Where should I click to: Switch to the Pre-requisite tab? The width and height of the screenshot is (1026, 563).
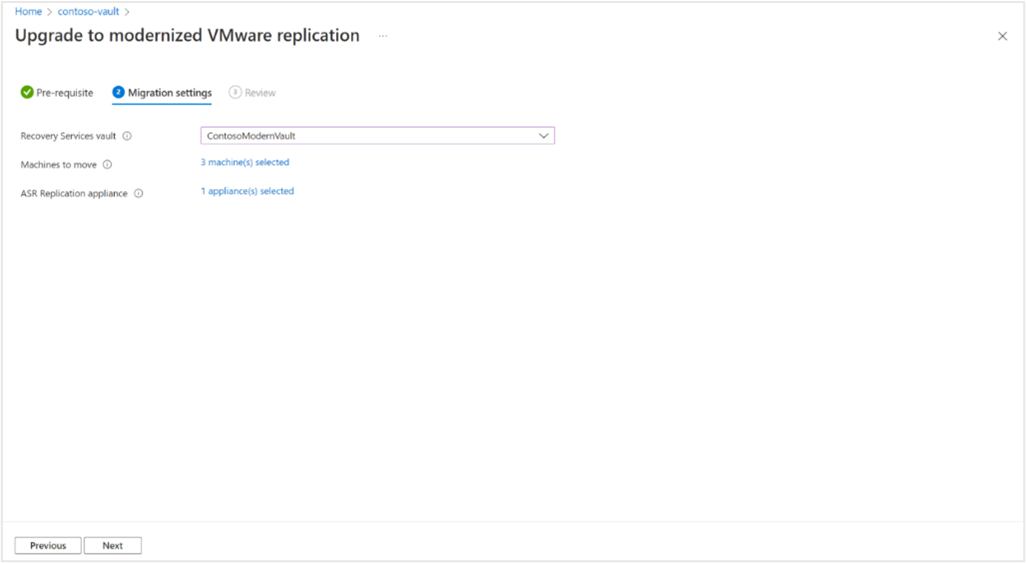(57, 93)
